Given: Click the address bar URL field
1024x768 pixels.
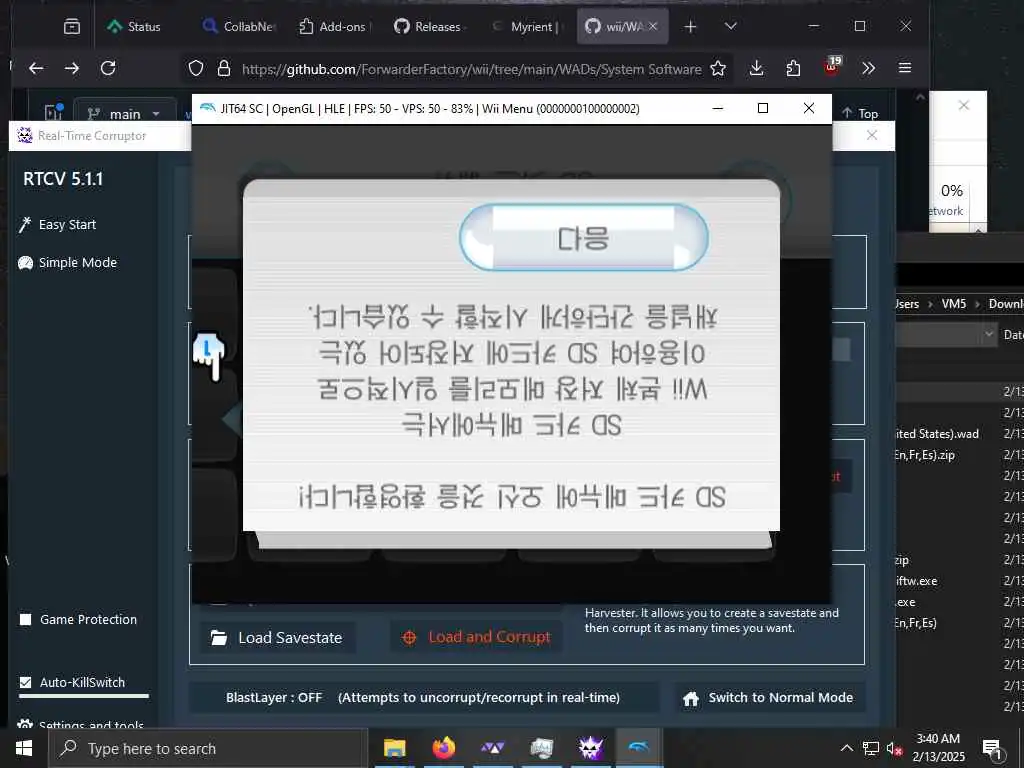Looking at the screenshot, I should [x=472, y=69].
